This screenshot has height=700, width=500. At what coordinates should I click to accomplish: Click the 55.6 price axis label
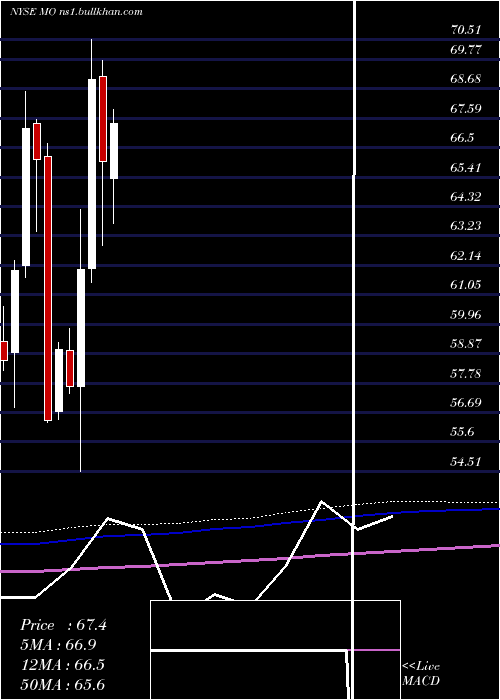pos(462,432)
